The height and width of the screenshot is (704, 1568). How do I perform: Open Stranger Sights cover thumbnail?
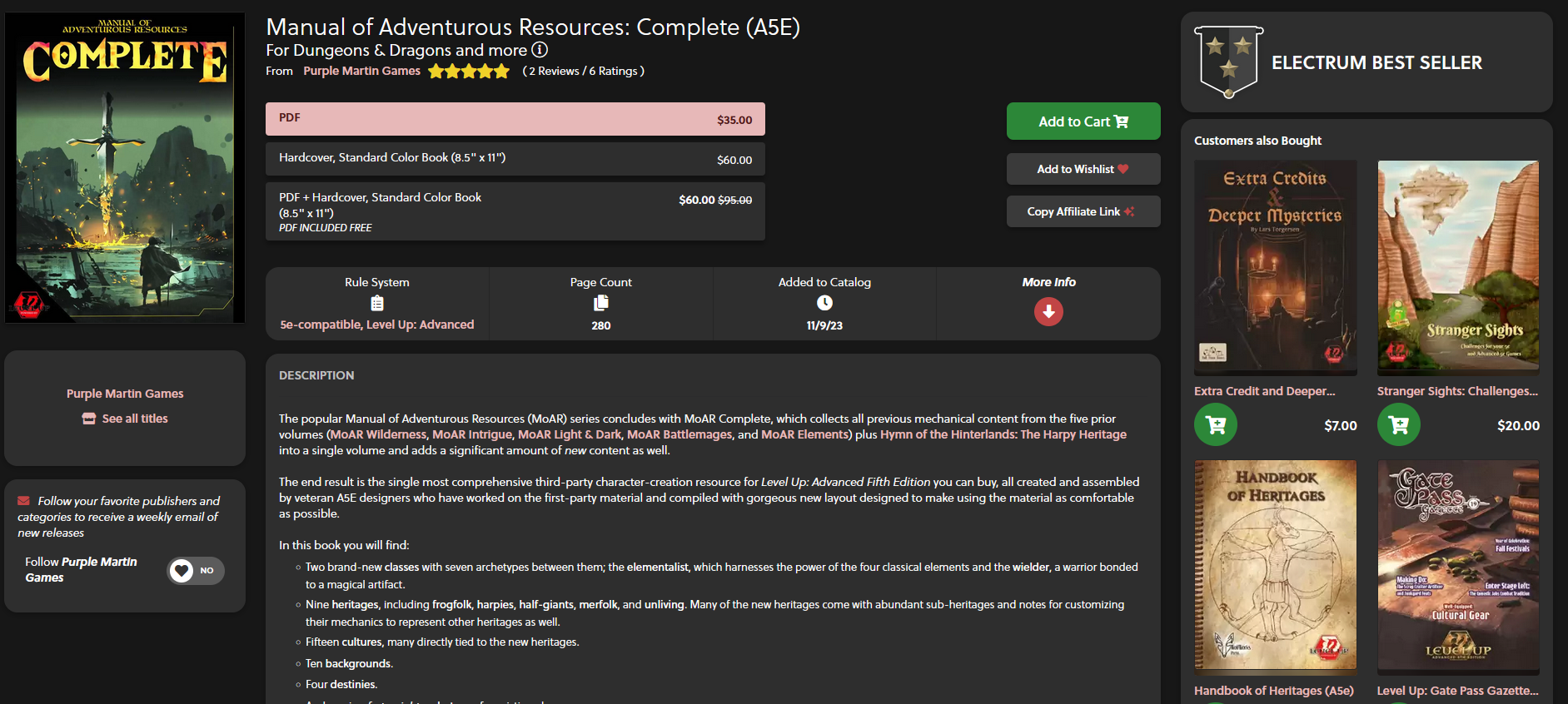[x=1458, y=265]
